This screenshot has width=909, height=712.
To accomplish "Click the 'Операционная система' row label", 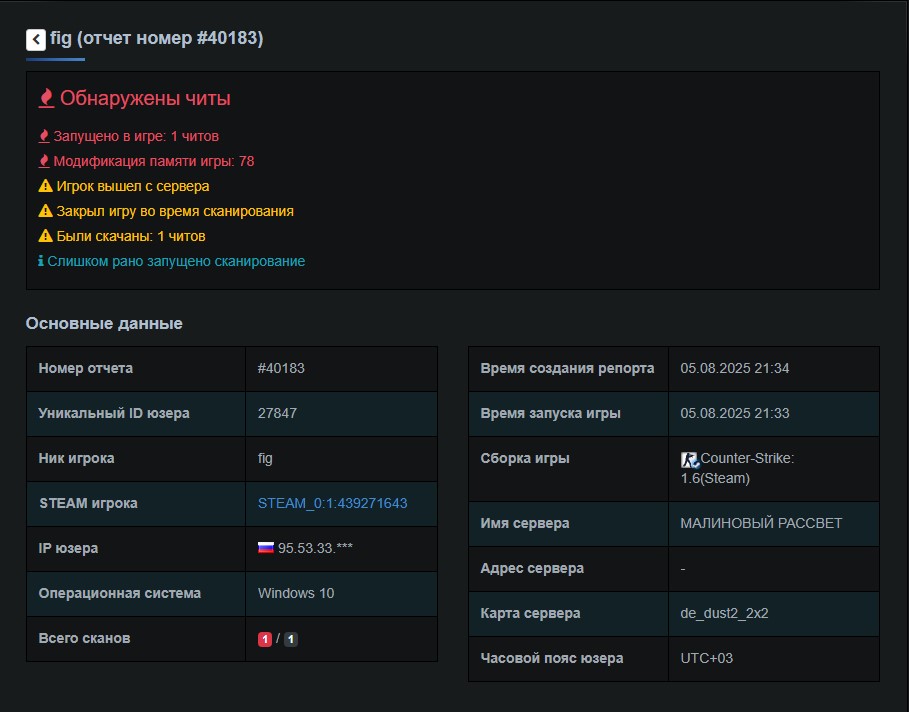I will 120,593.
